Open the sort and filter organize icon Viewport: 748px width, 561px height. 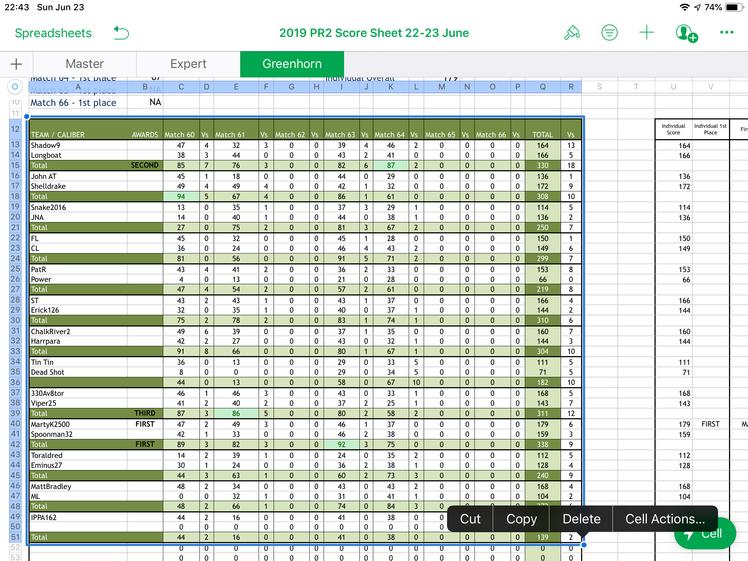pos(609,33)
